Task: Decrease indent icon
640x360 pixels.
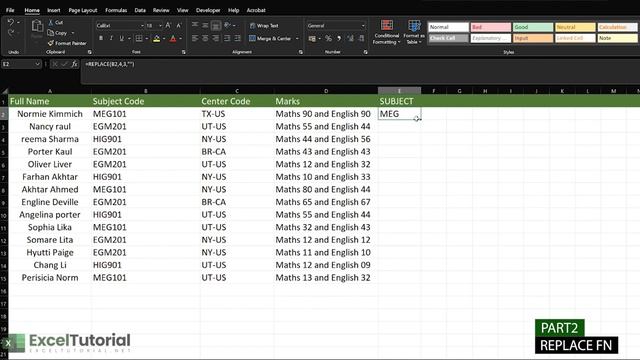Action: point(227,38)
